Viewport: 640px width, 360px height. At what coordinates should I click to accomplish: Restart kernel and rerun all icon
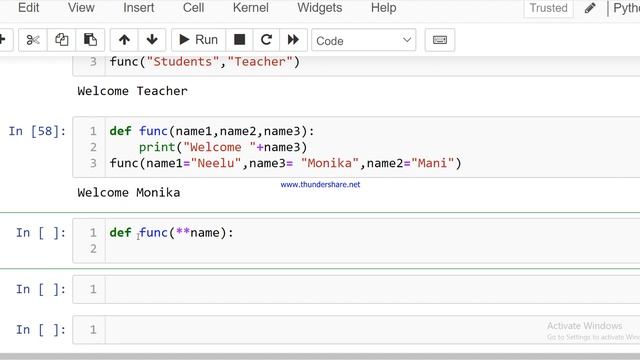[x=293, y=40]
